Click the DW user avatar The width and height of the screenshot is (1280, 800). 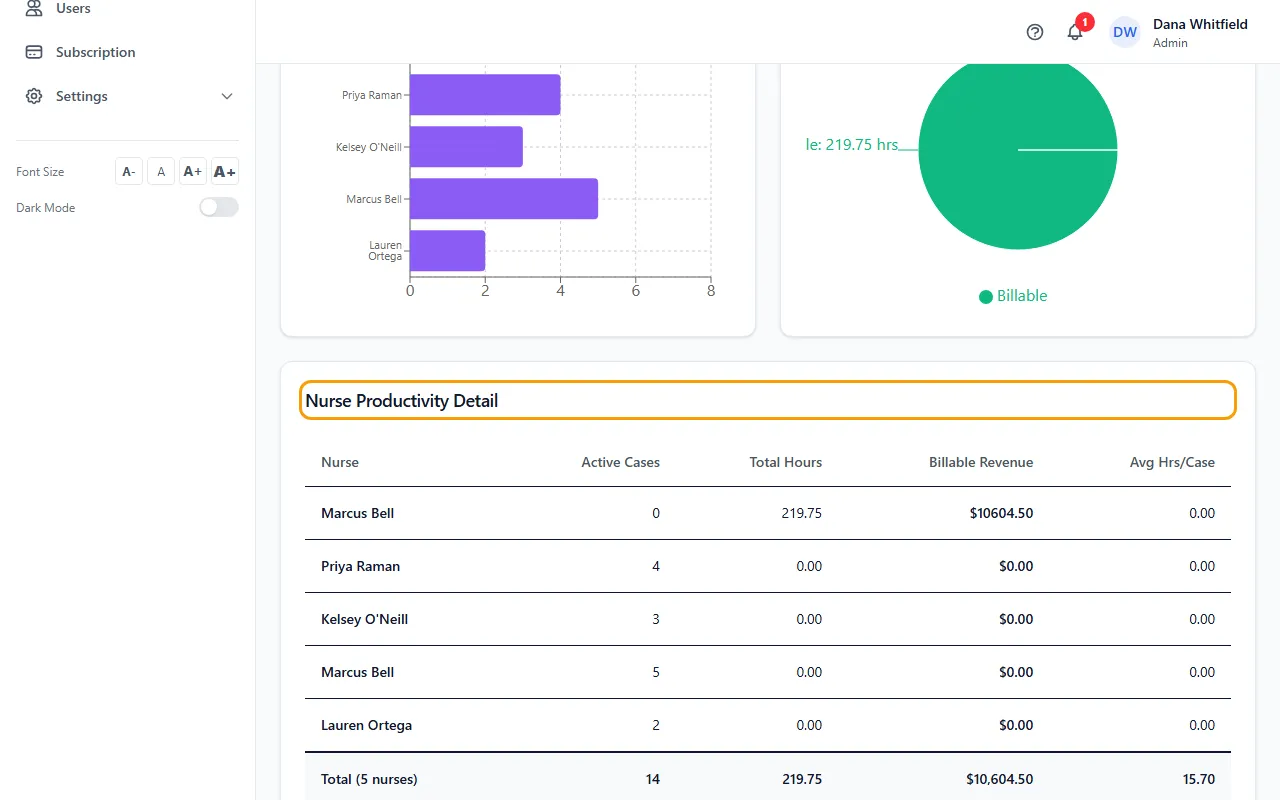(x=1125, y=32)
